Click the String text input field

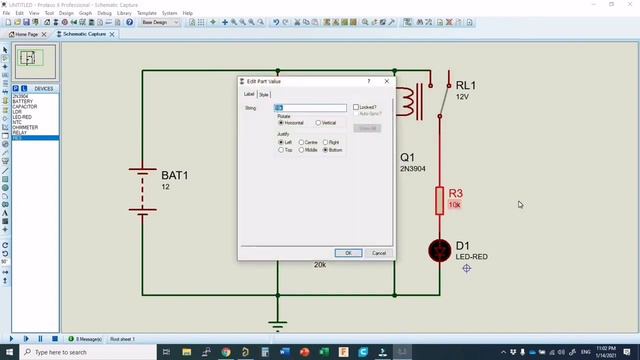coord(310,108)
